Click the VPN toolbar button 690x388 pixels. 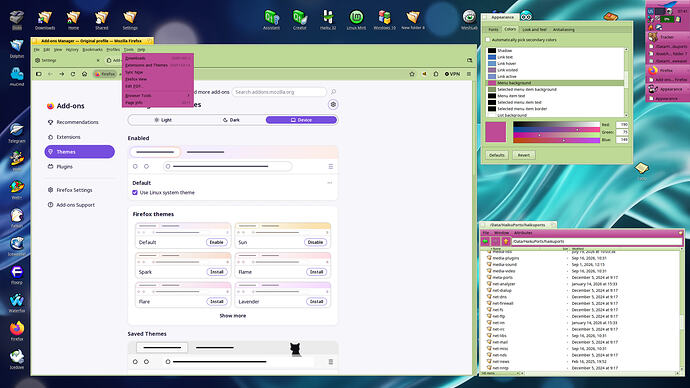click(452, 74)
